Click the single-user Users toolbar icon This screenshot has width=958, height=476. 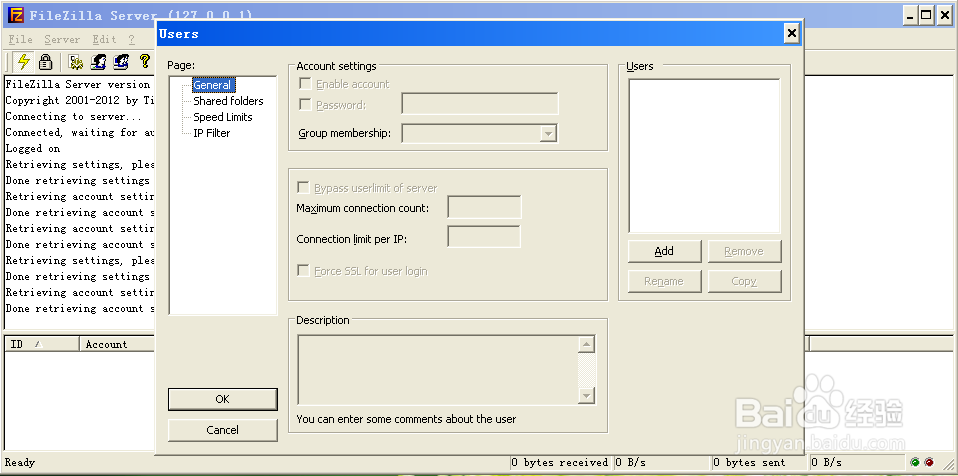(x=98, y=62)
